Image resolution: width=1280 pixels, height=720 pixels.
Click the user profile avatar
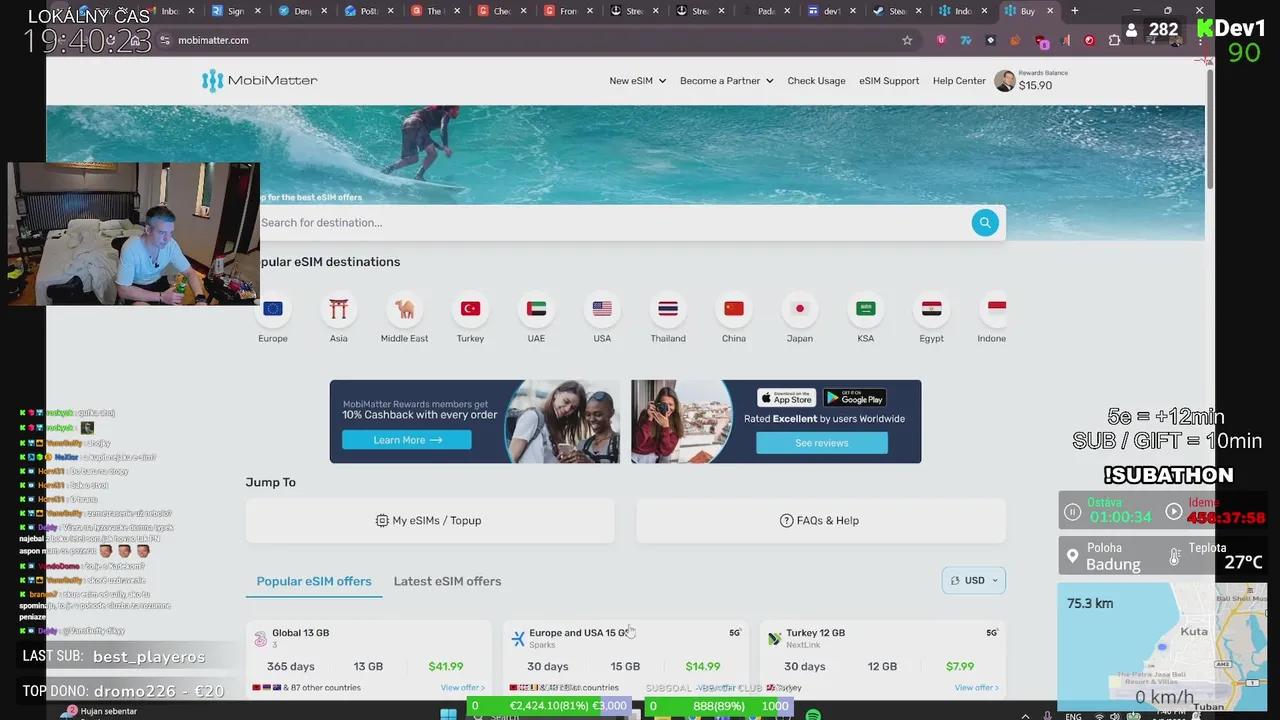(x=1004, y=81)
